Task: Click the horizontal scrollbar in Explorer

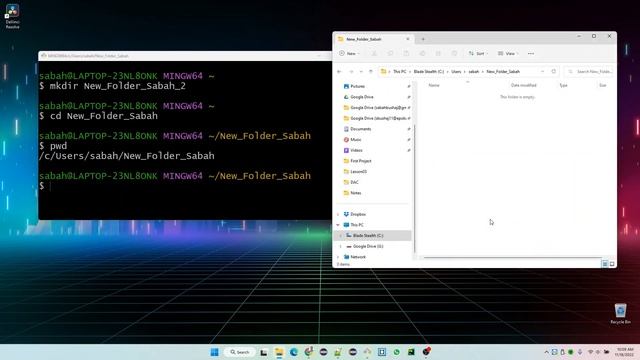Action: (513, 258)
